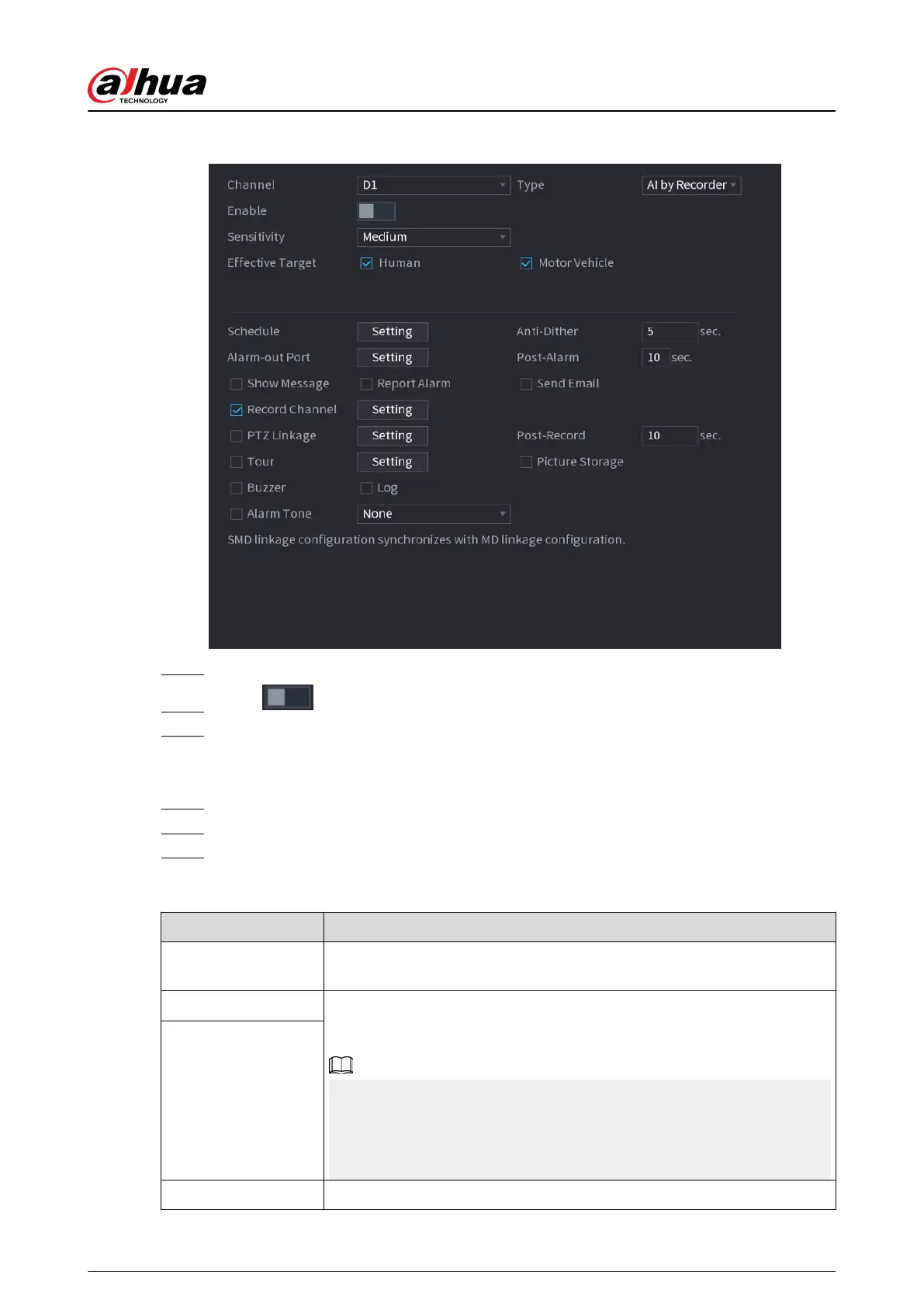Screen dimensions: 924x1307
Task: Expand the Sensitivity Medium dropdown
Action: coord(434,237)
